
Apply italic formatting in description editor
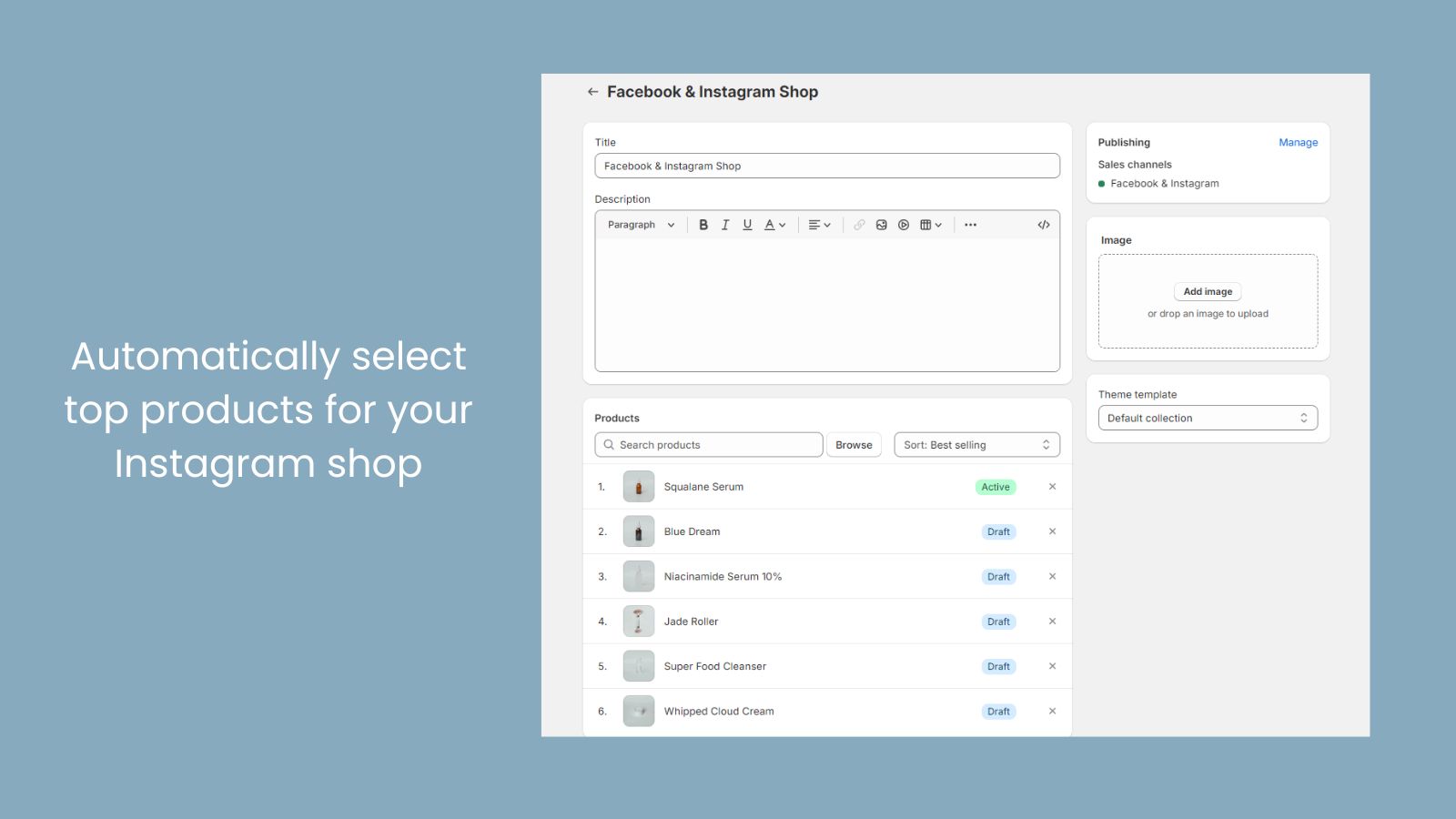click(x=725, y=225)
